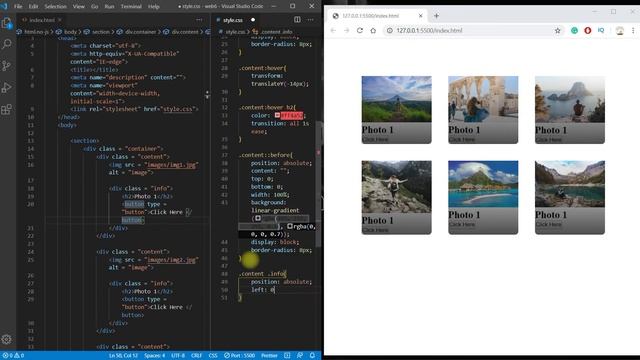Click Port: 5500 Live Server status item
Viewport: 640px width, 360px height.
pos(239,356)
